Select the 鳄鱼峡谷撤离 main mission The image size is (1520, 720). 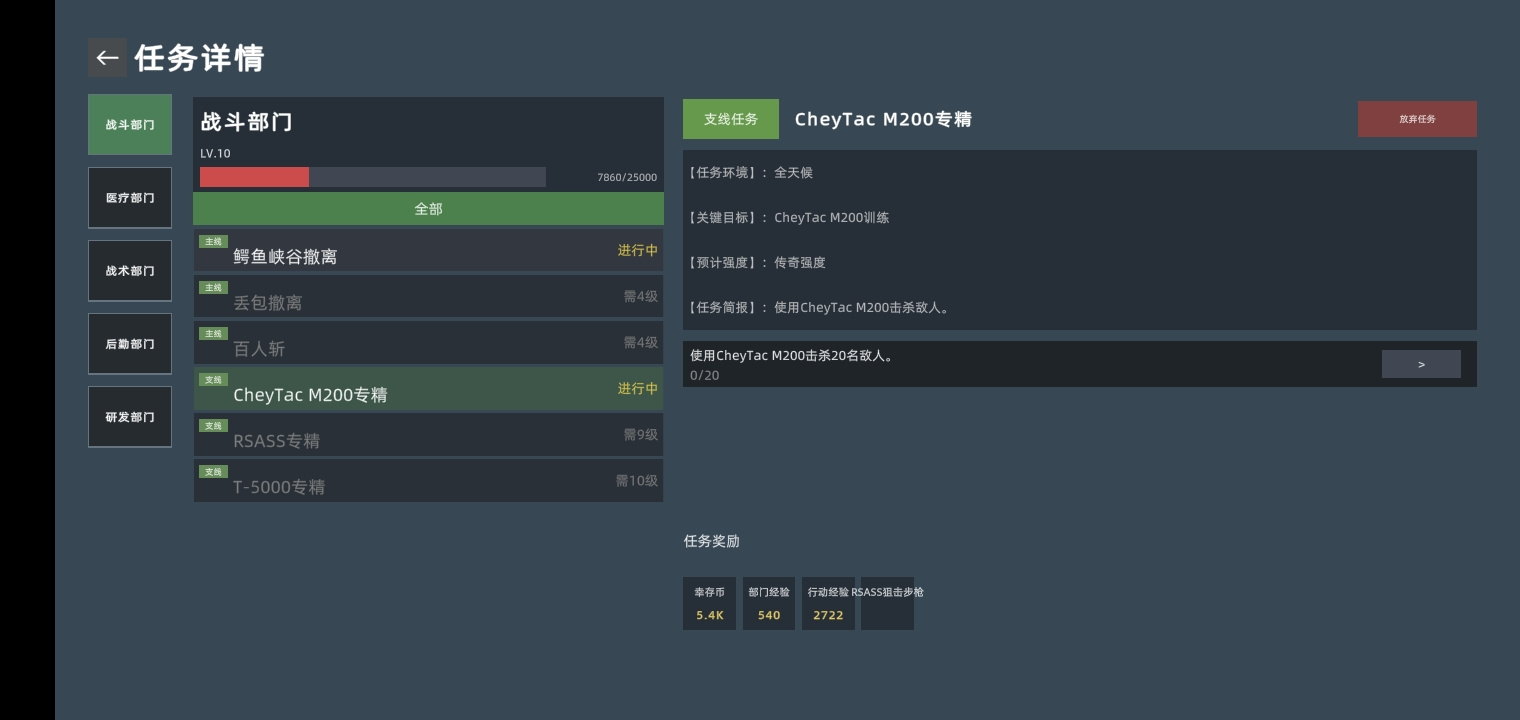(428, 250)
